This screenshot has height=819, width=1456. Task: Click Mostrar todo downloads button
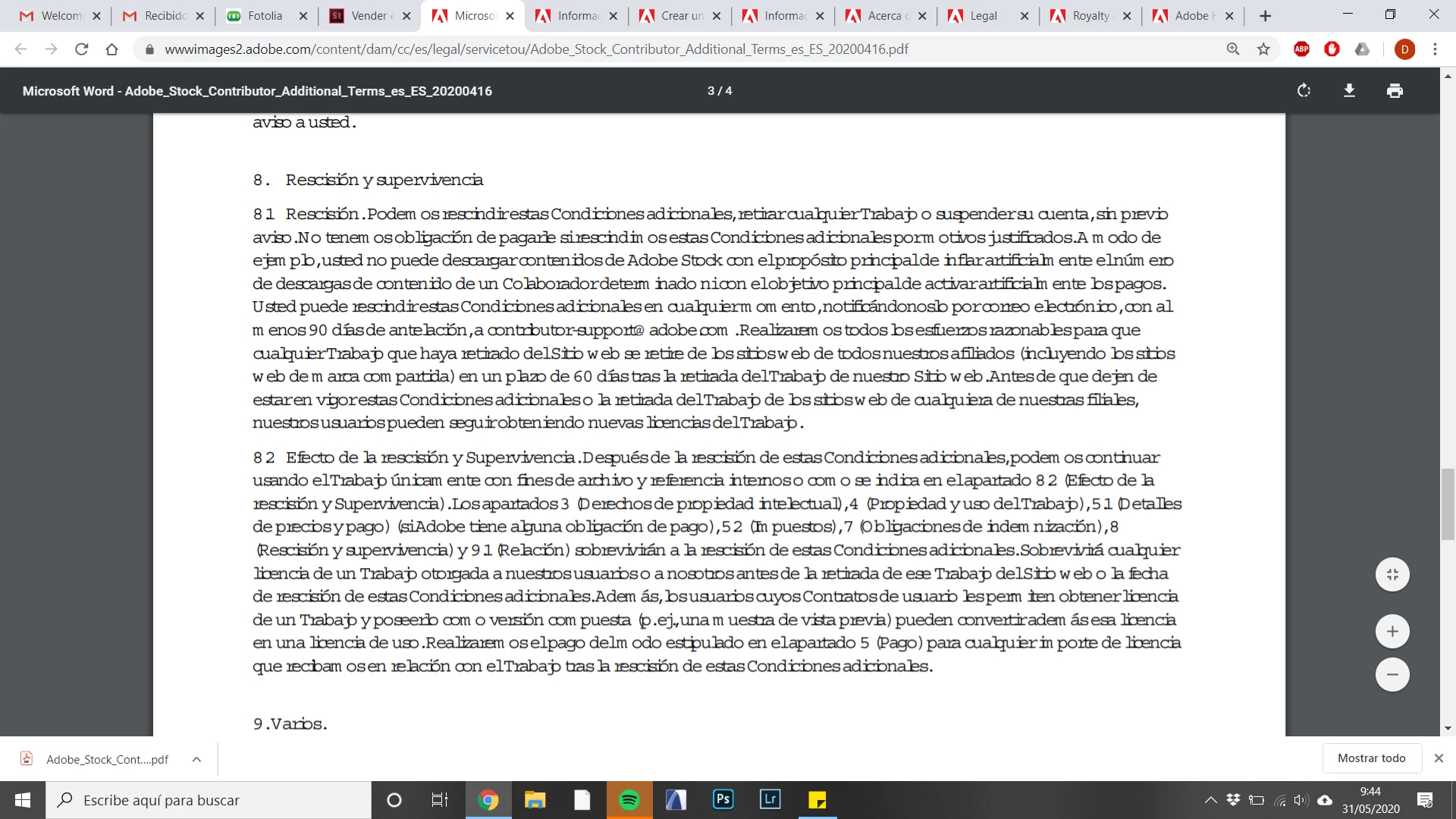(x=1371, y=758)
